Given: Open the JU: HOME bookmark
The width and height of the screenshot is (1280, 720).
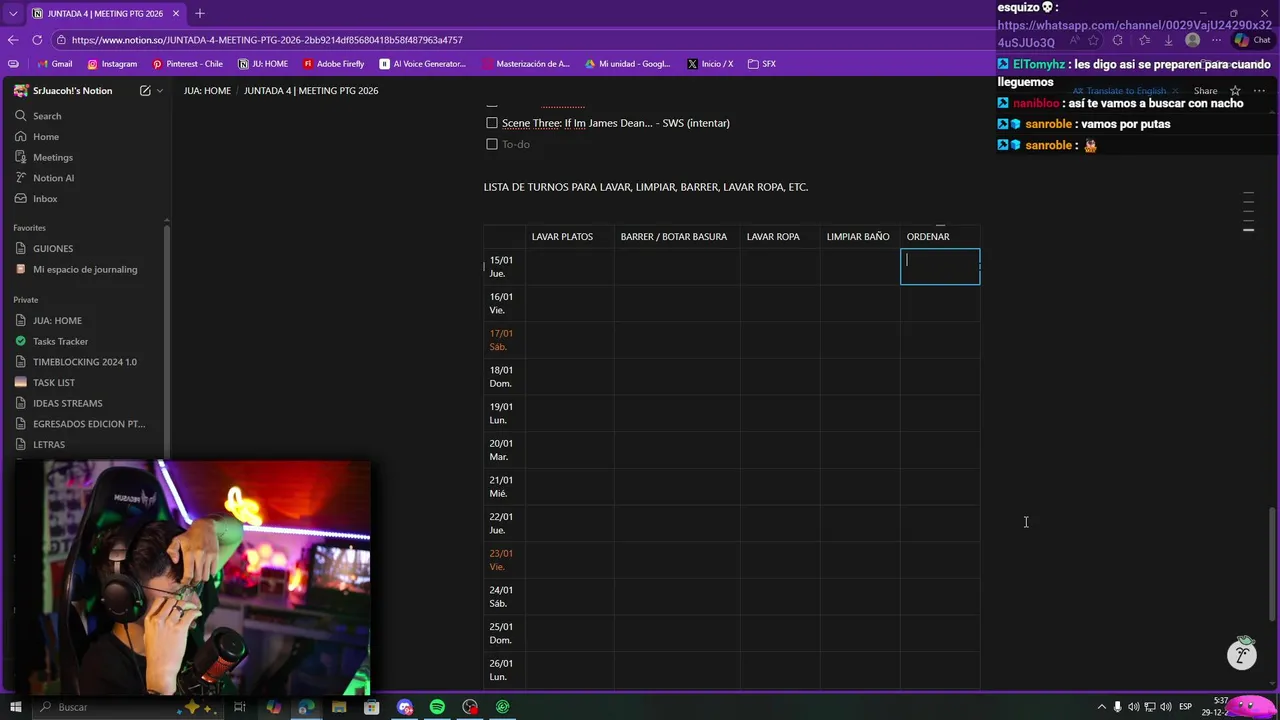Looking at the screenshot, I should (263, 64).
